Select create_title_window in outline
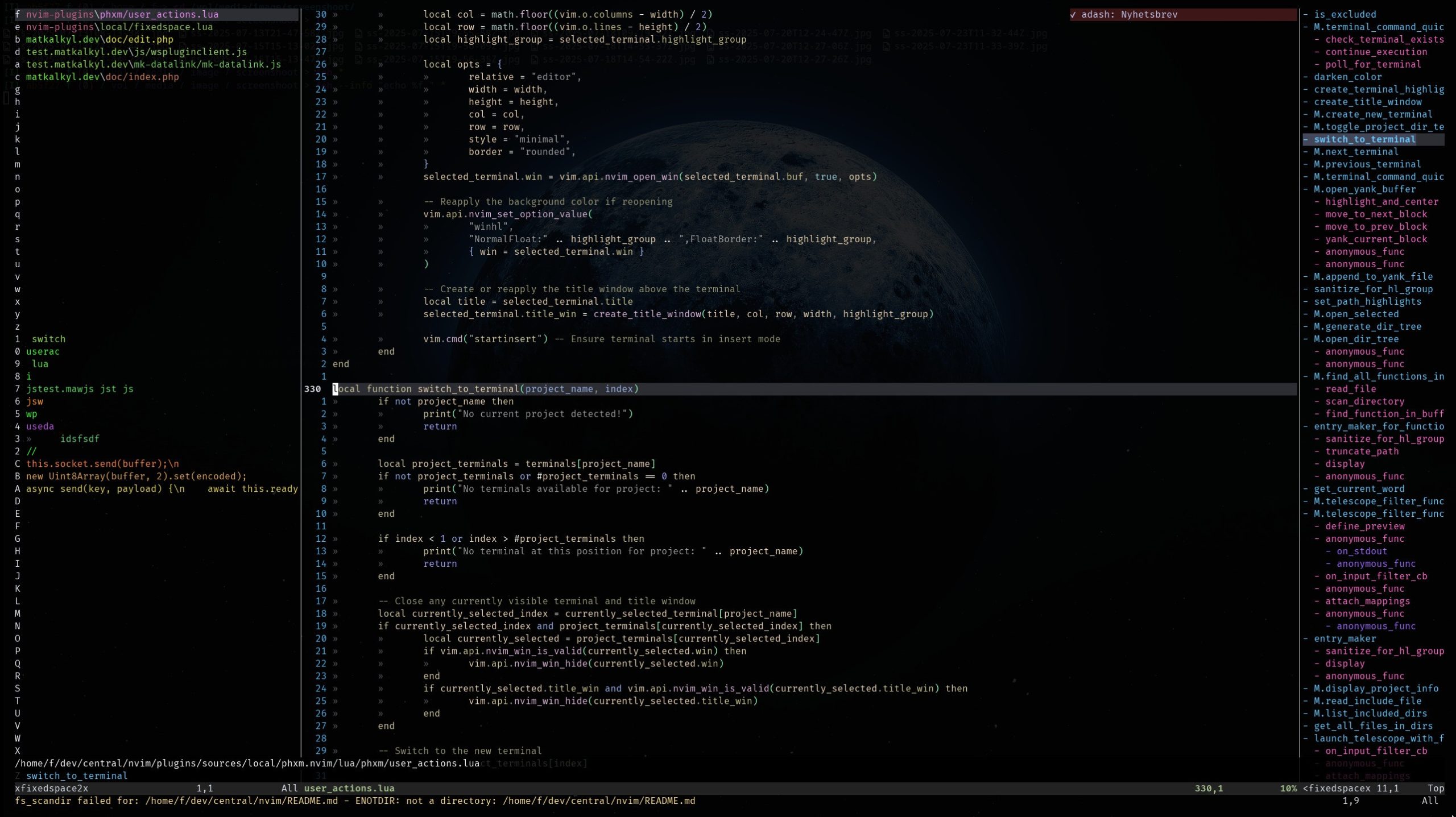This screenshot has width=1456, height=817. point(1367,102)
